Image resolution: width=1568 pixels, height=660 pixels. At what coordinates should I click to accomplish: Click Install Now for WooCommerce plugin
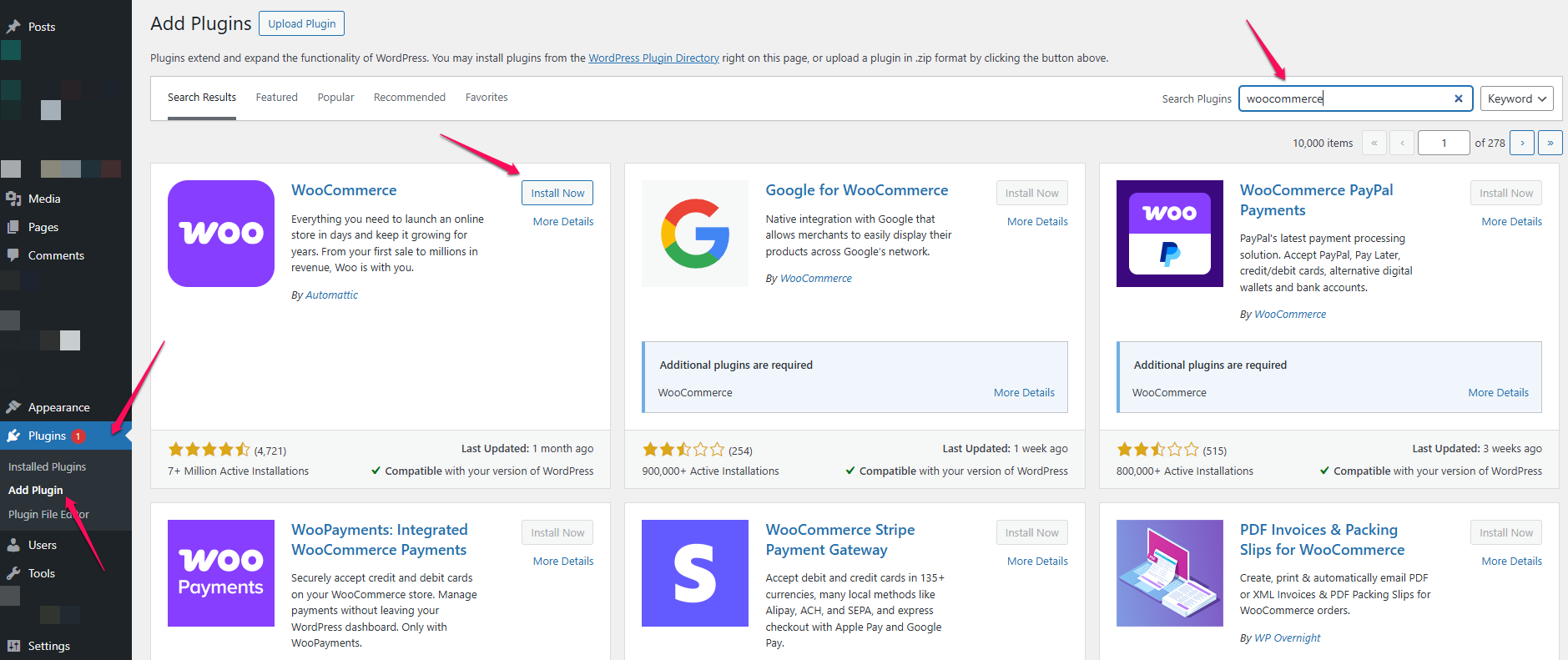click(x=557, y=193)
